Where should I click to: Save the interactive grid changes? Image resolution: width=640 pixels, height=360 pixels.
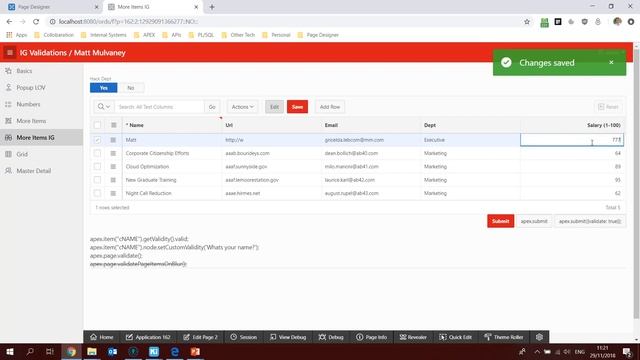point(297,107)
